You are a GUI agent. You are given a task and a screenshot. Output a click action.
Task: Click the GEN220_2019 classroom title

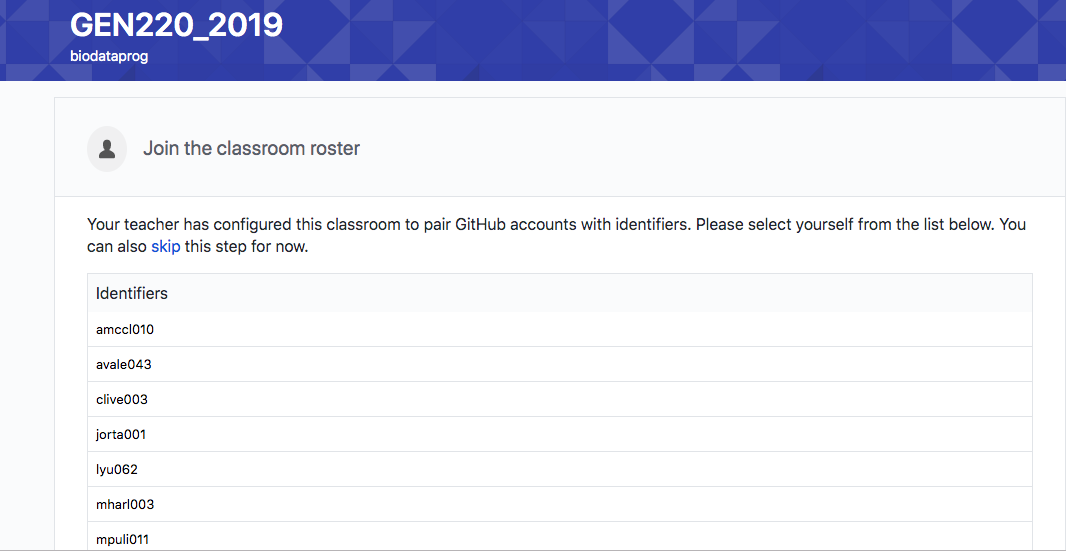pyautogui.click(x=176, y=25)
